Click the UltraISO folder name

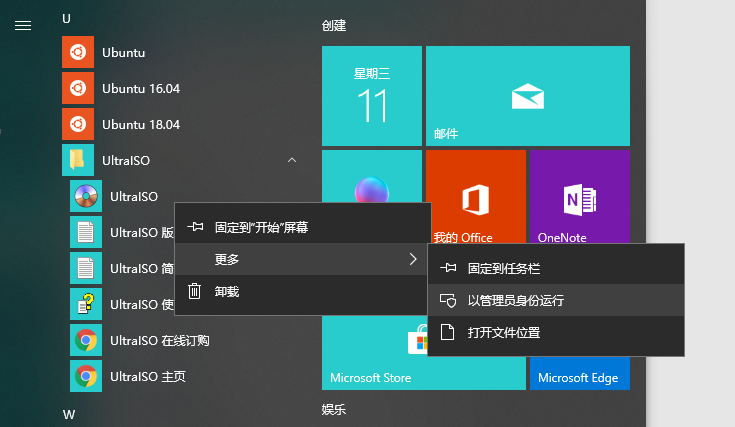pyautogui.click(x=126, y=160)
